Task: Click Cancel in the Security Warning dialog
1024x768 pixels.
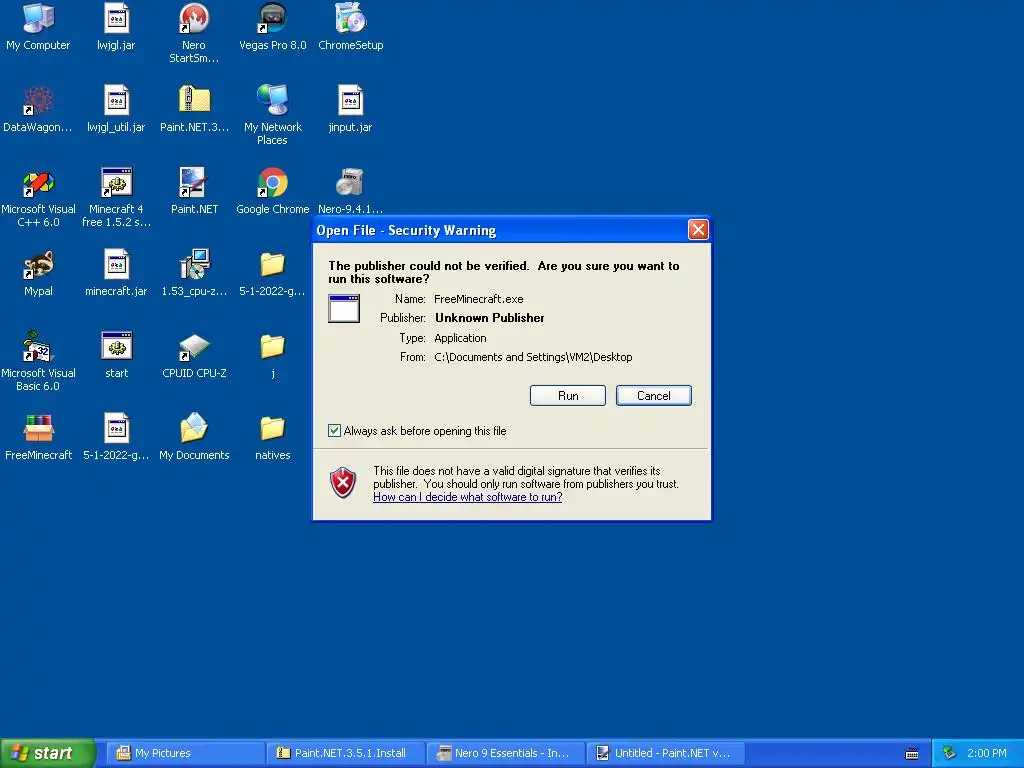Action: coord(653,396)
